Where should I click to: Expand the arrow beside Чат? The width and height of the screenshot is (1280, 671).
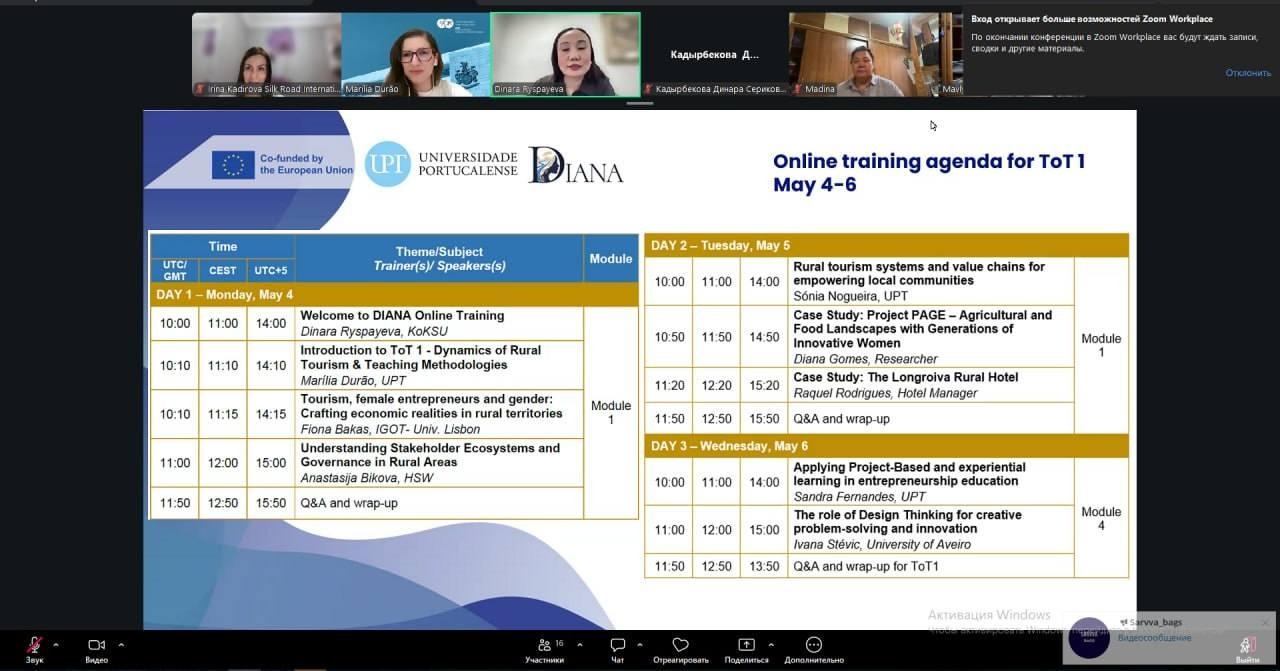tap(642, 645)
